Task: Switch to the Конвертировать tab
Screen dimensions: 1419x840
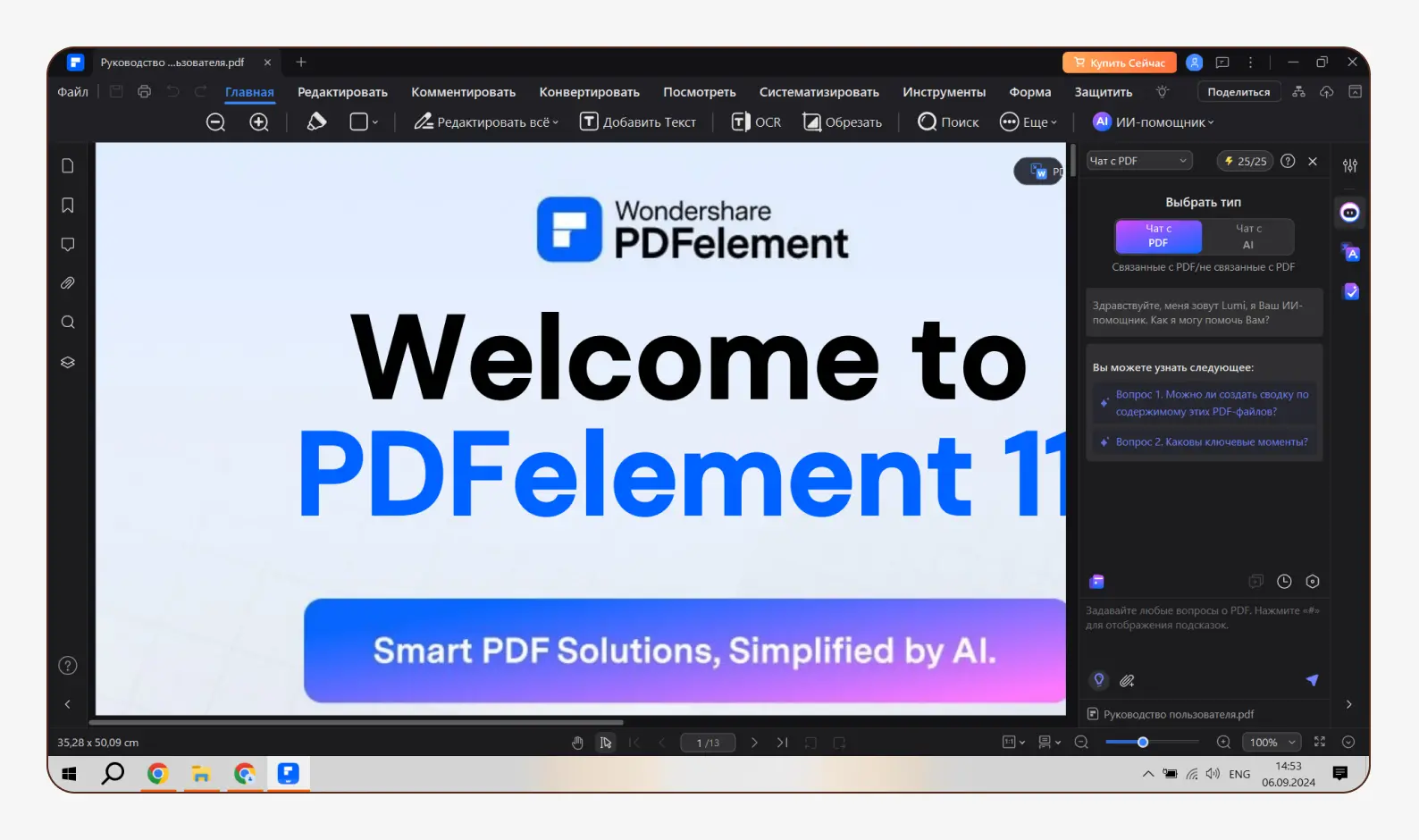Action: pyautogui.click(x=589, y=92)
